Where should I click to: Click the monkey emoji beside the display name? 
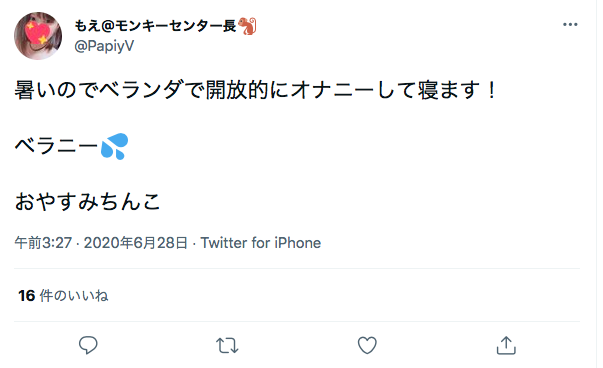click(x=247, y=26)
